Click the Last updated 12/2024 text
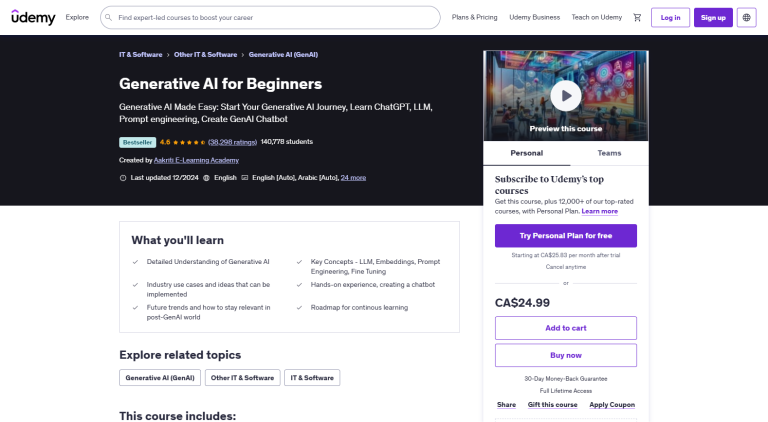This screenshot has width=768, height=422. [164, 178]
